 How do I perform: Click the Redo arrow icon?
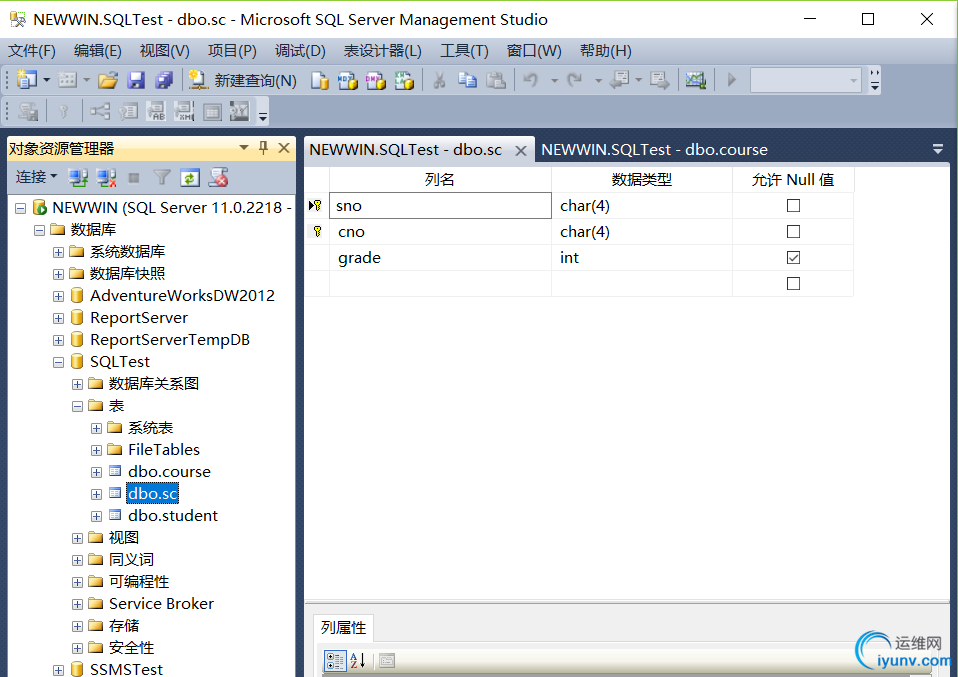575,80
